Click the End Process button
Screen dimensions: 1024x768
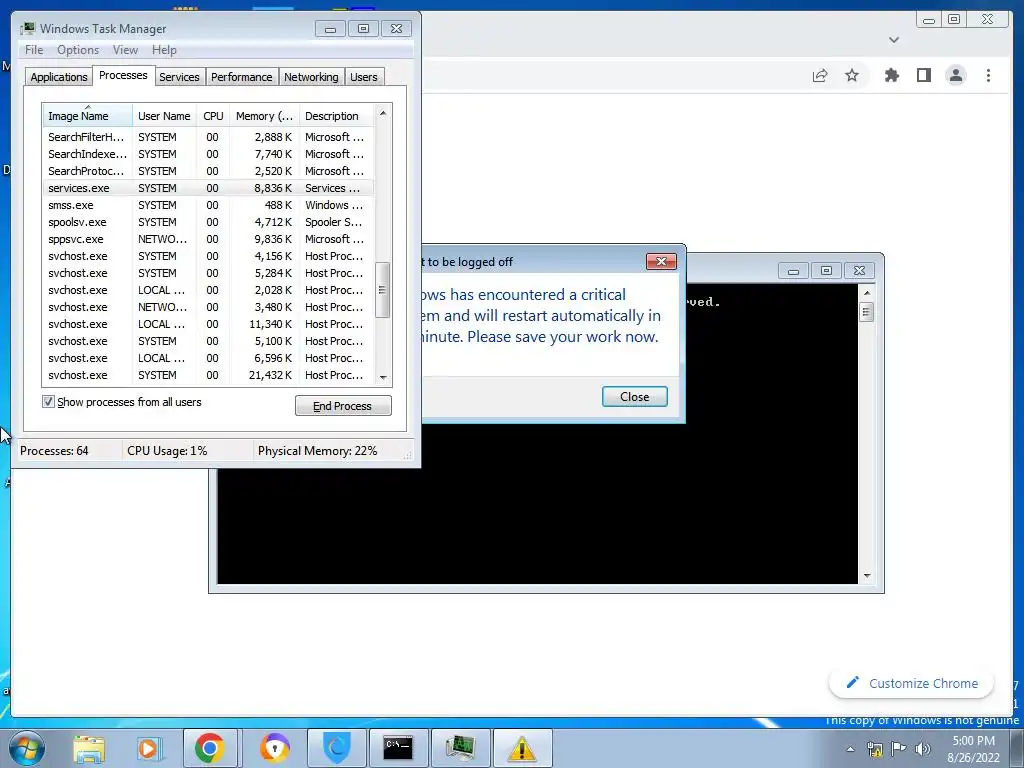(x=343, y=406)
